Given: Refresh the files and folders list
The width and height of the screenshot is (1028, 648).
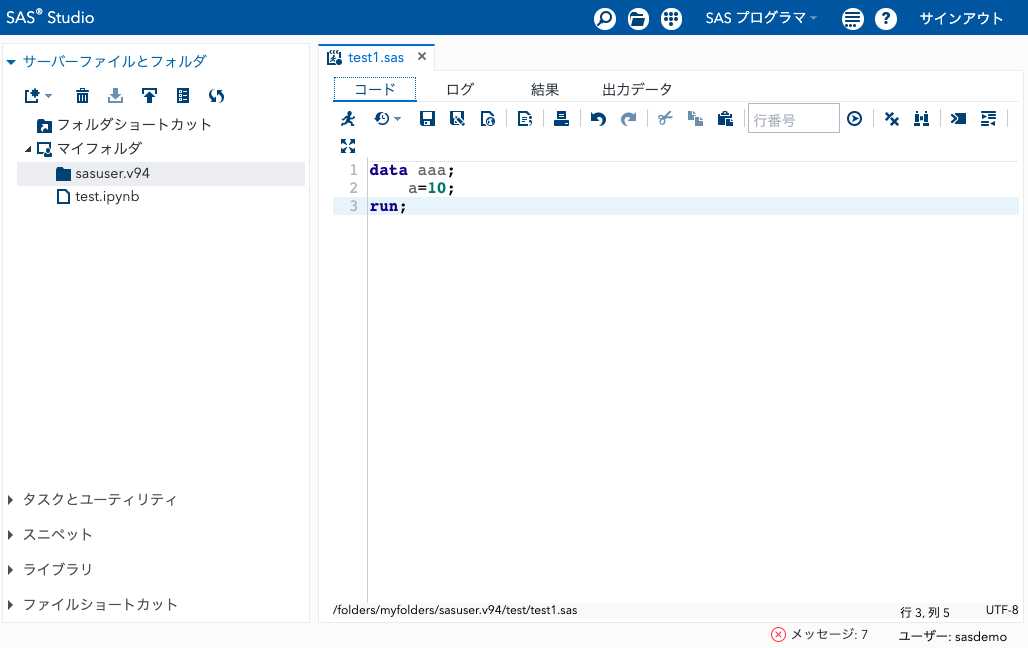Looking at the screenshot, I should [215, 95].
